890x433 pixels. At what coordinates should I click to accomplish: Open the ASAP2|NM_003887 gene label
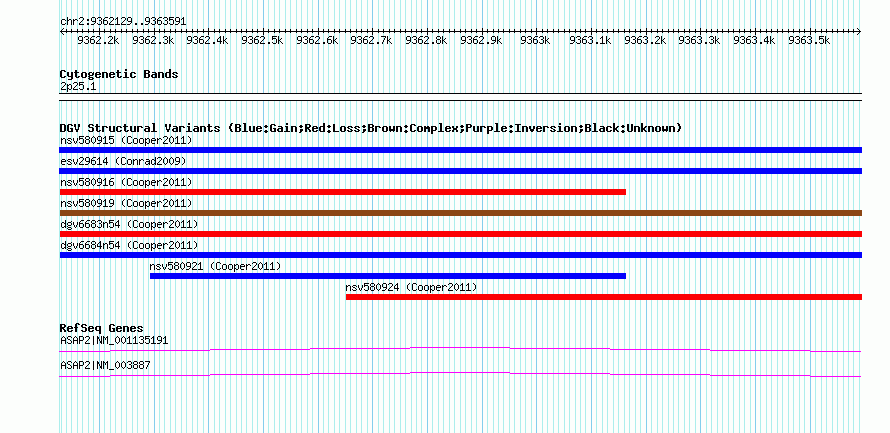pos(105,365)
